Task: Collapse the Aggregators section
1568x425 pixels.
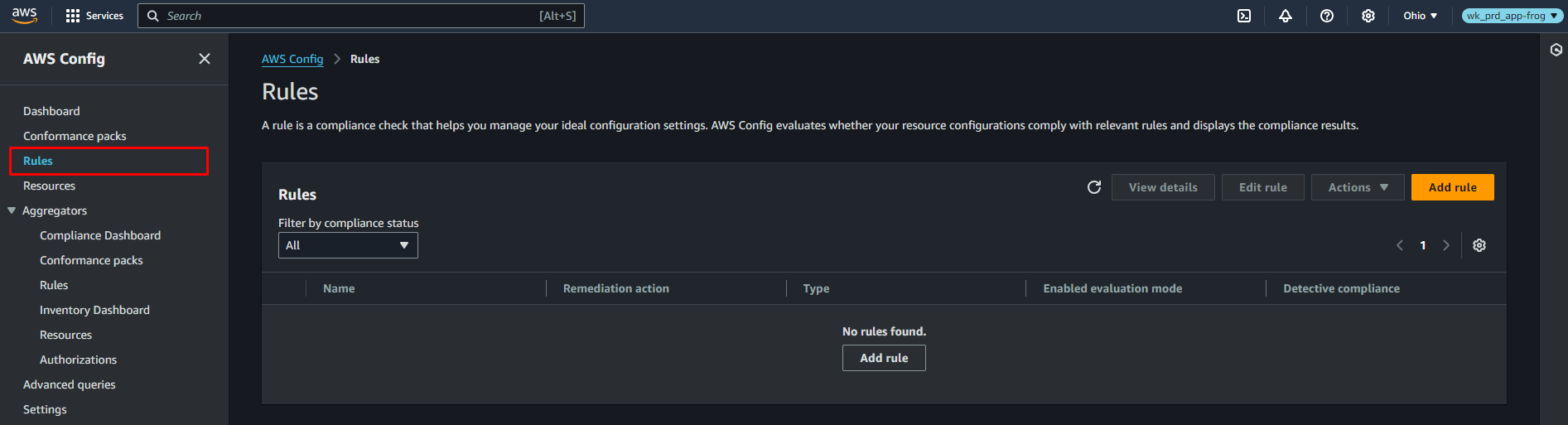Action: 12,210
